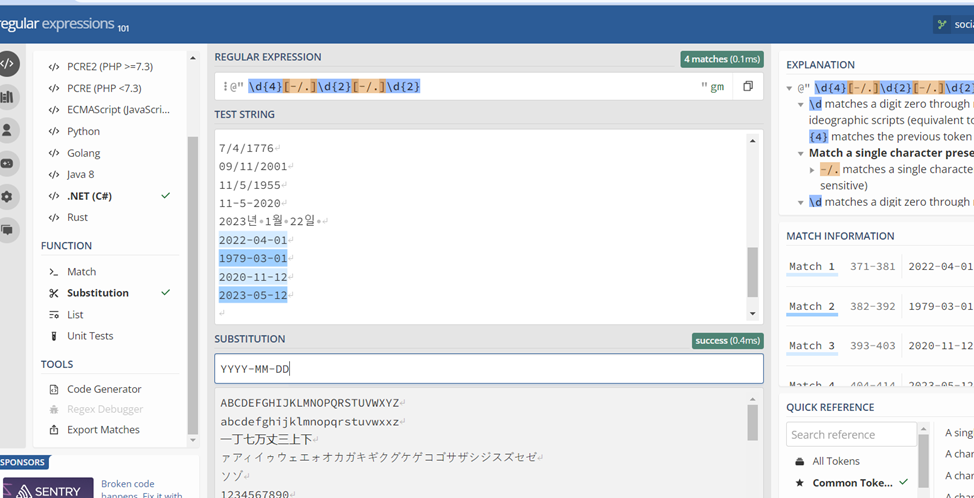Select Python regex flavor
The height and width of the screenshot is (498, 974).
[83, 131]
